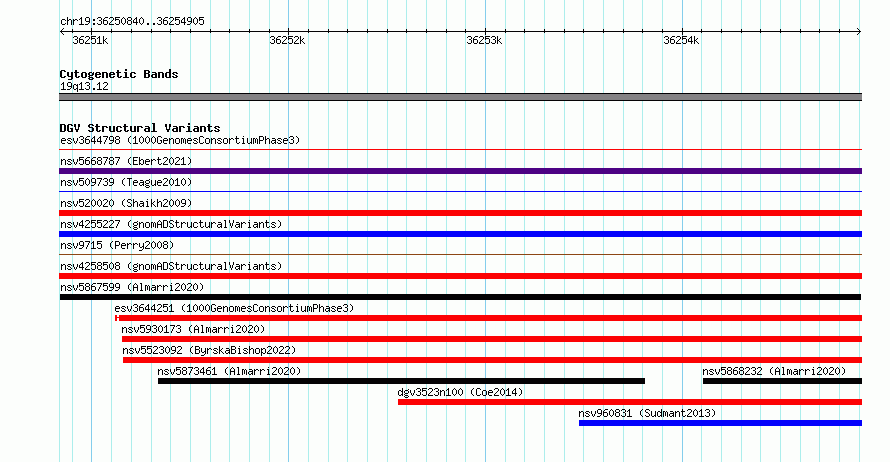The image size is (890, 462).
Task: Open nsv4255227 gnomAD variant label
Action: (171, 224)
